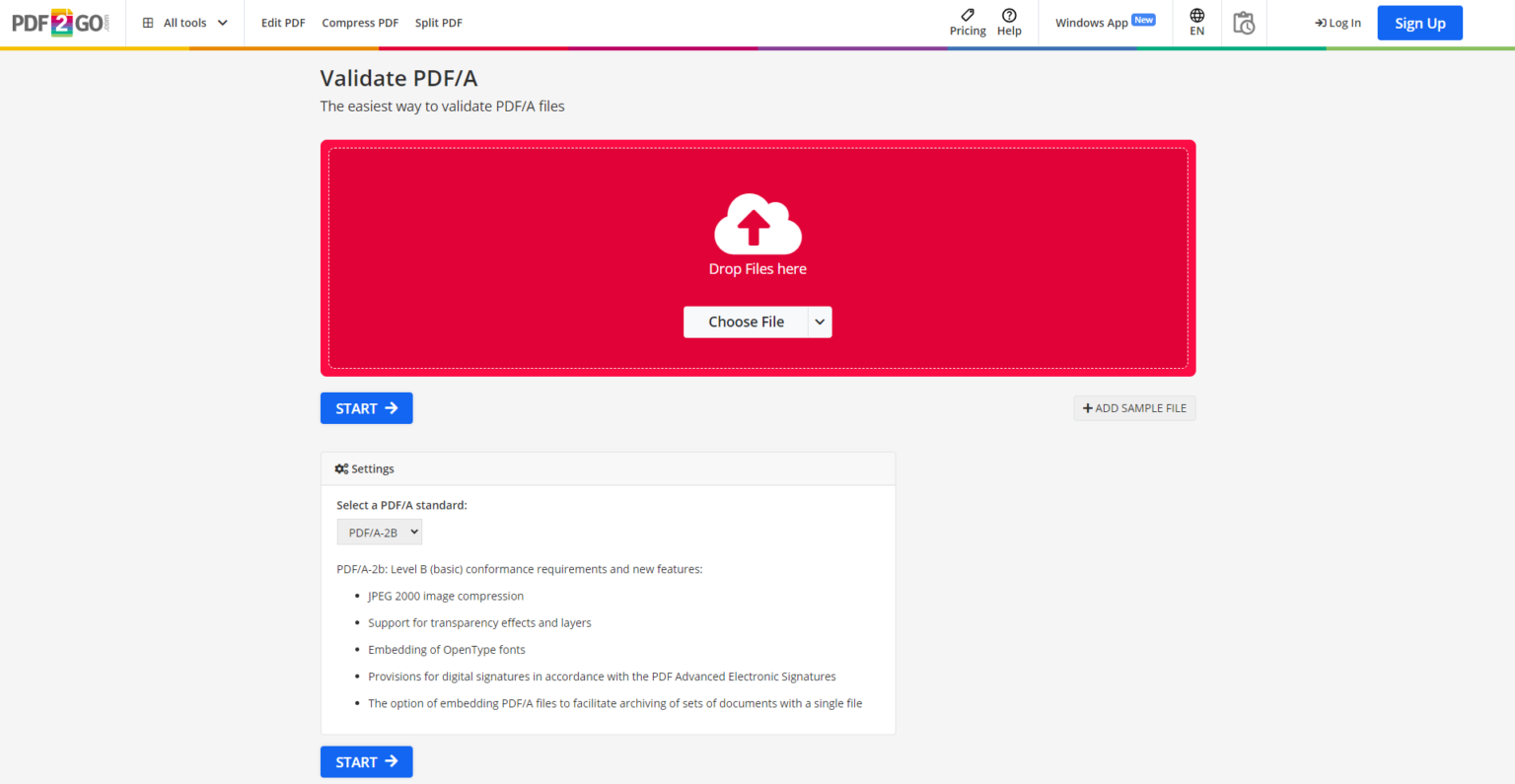Click the Sign Up button
1515x784 pixels.
(1419, 22)
